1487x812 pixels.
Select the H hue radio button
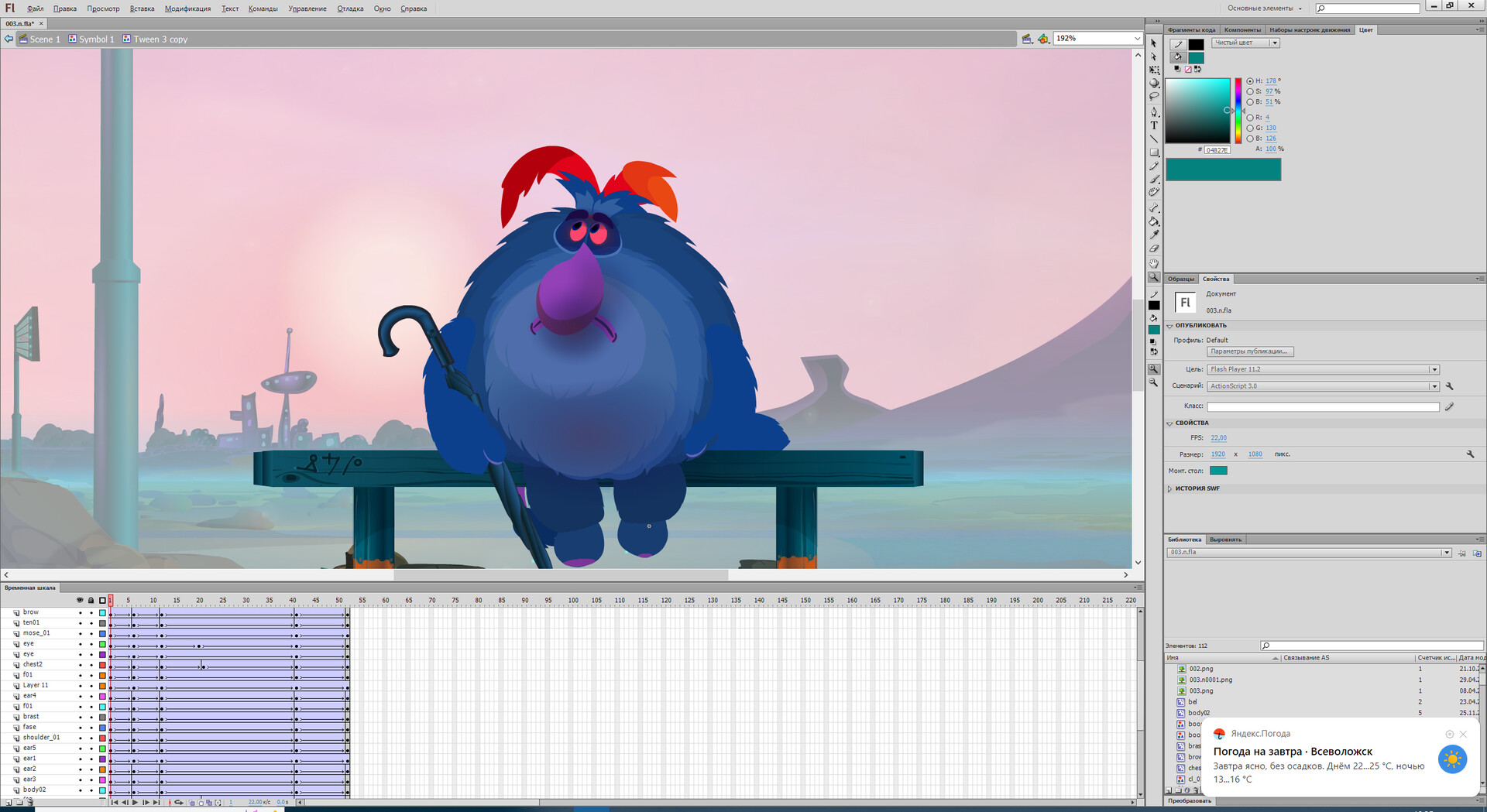[1250, 81]
